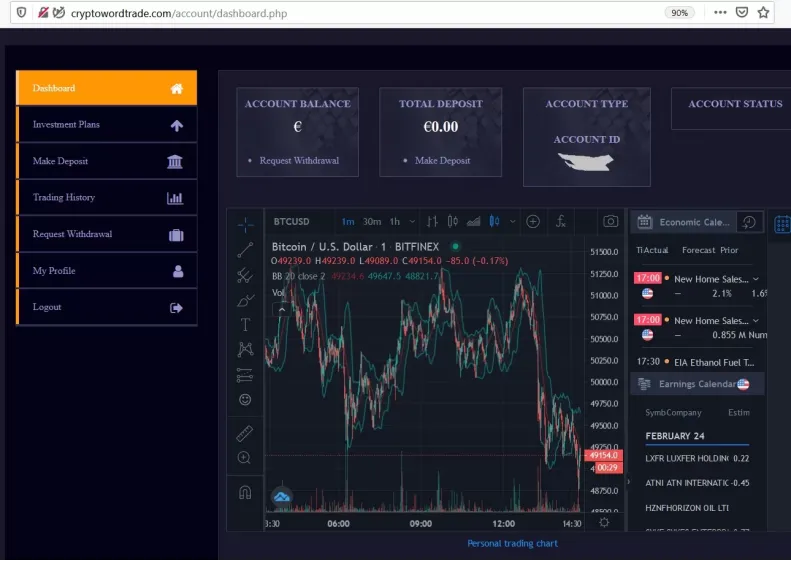Viewport: 791px width, 561px height.
Task: Toggle the magnet mode
Action: pyautogui.click(x=245, y=492)
